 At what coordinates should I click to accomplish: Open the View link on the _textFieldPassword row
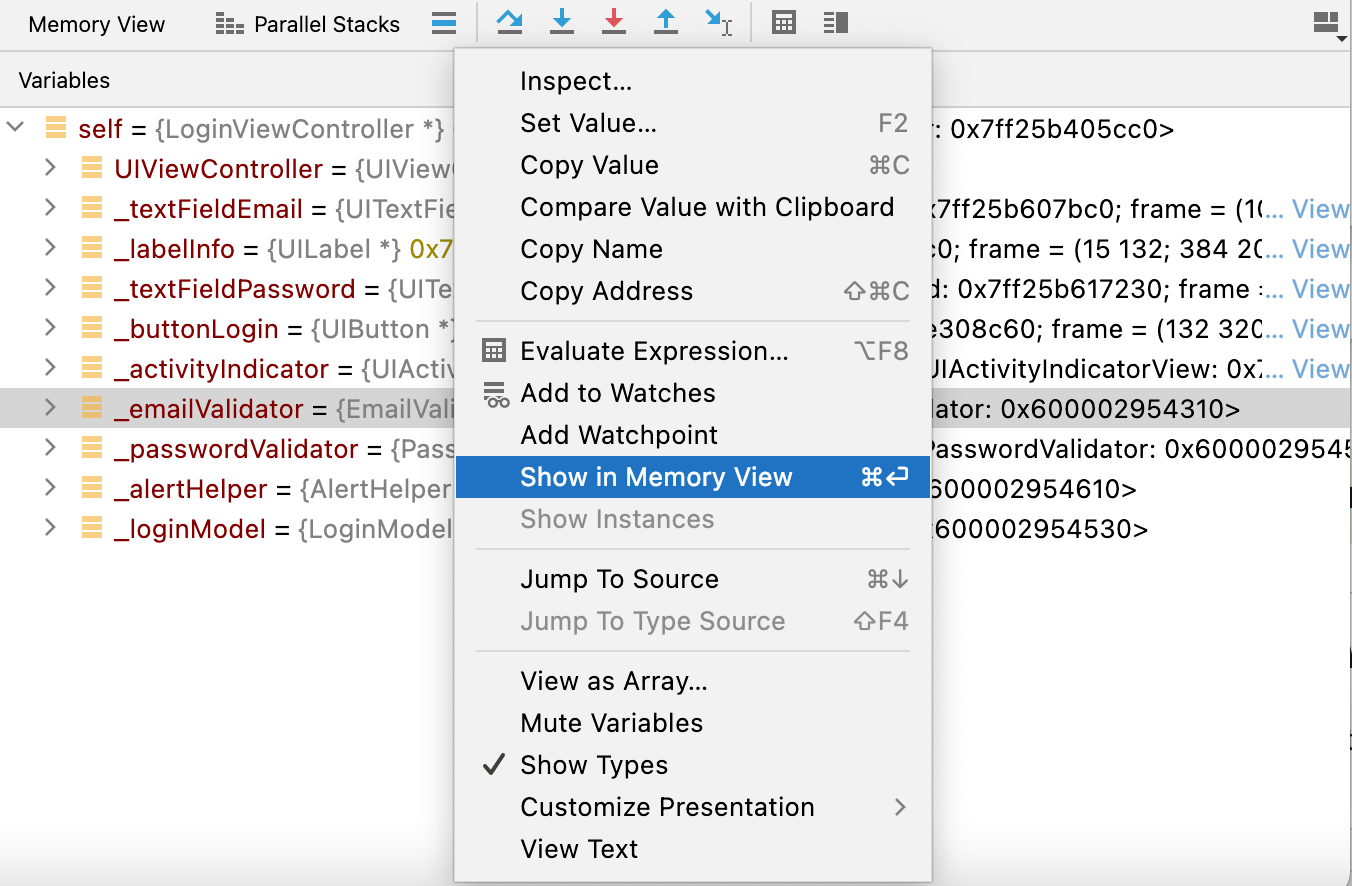pos(1320,289)
